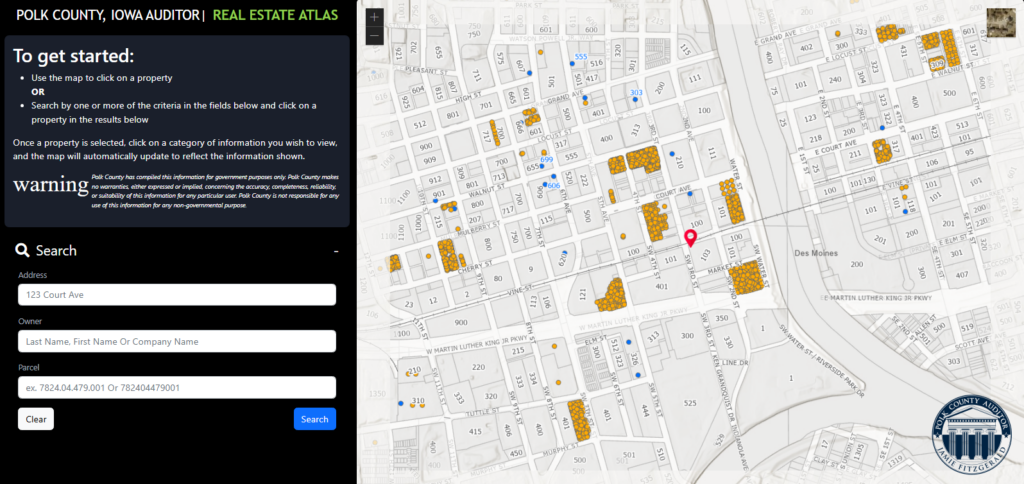Click the Polk County Auditor seal logo
Viewport: 1024px width, 484px height.
point(971,436)
